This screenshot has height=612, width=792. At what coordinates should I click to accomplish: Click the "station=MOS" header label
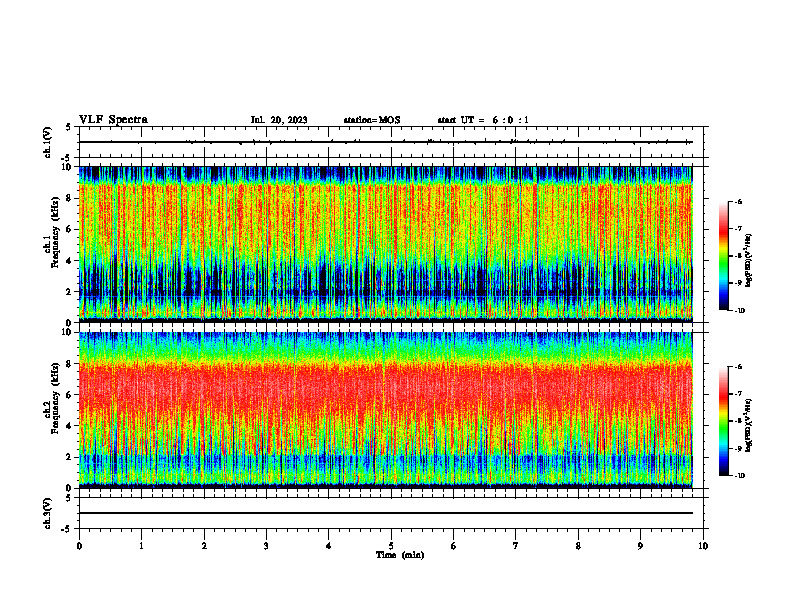pyautogui.click(x=372, y=120)
